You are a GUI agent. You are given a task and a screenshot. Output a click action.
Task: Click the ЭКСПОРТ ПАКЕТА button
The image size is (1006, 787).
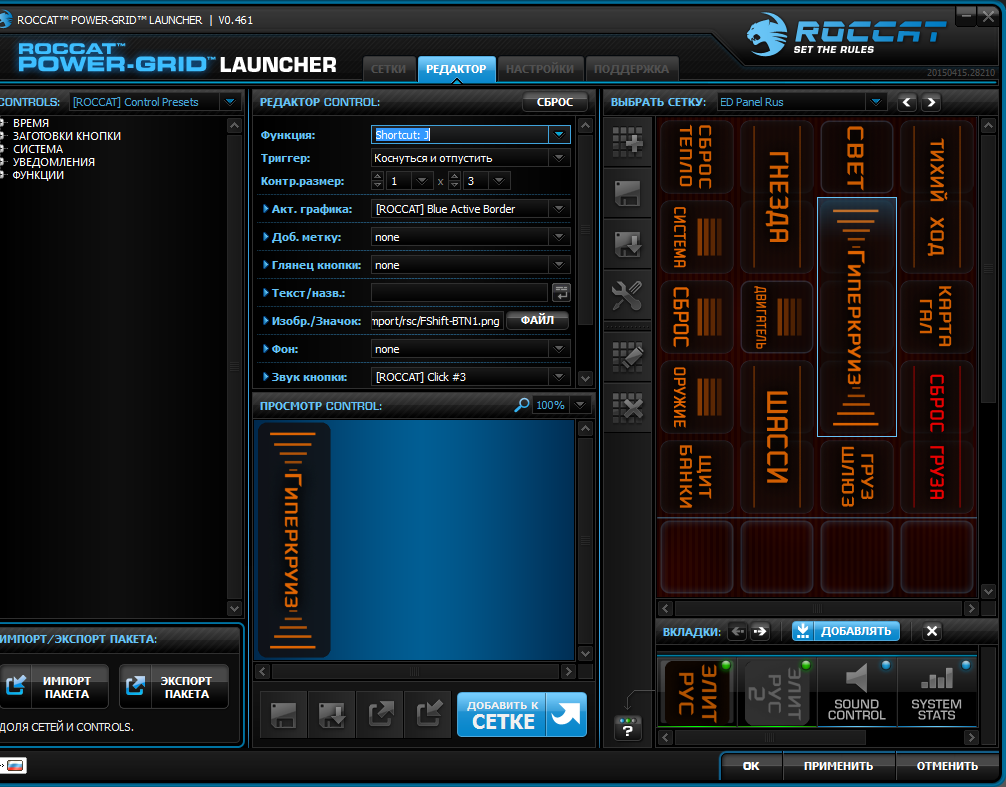pos(174,687)
